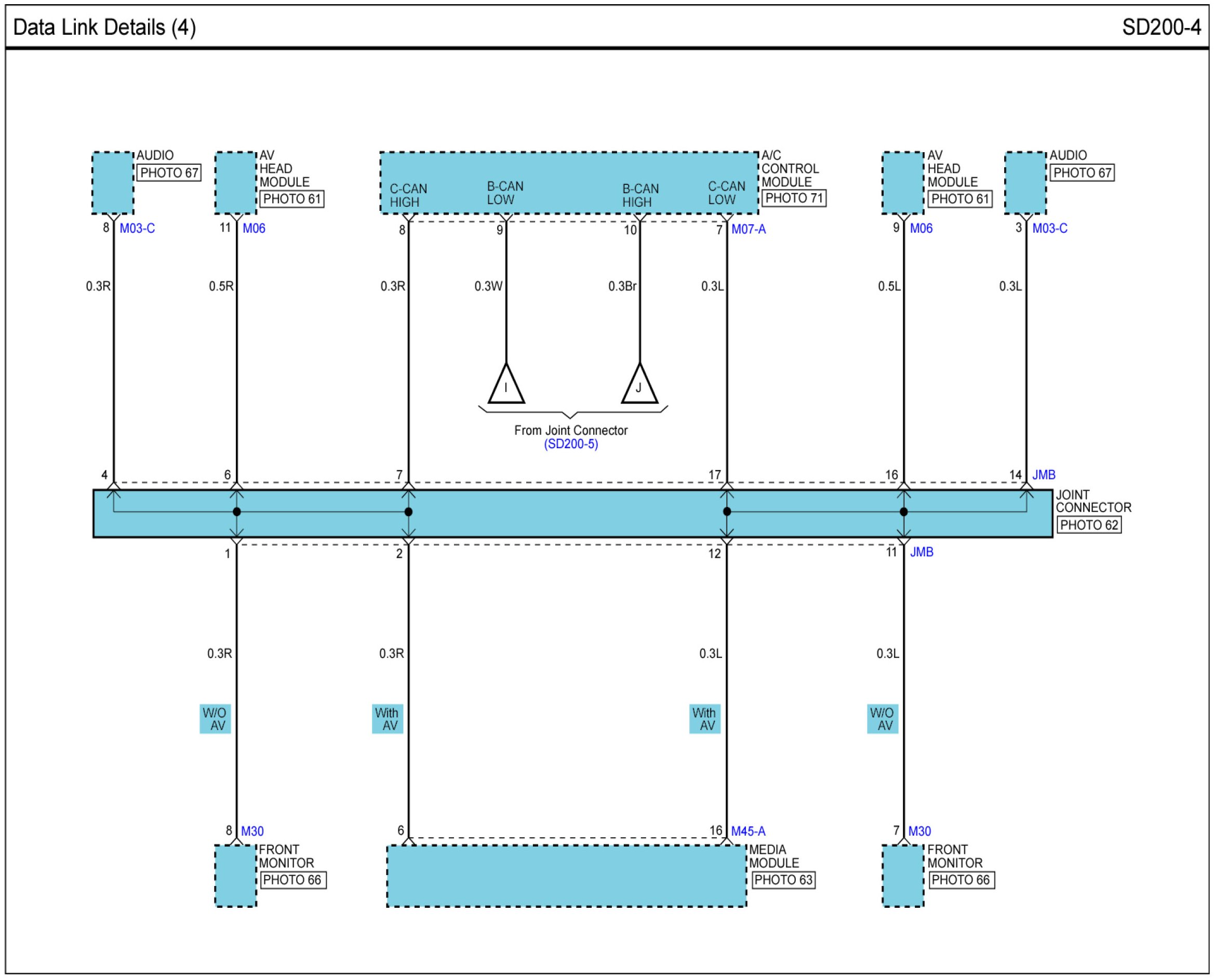Click the left With AV option tag
The image size is (1214, 980).
[387, 719]
